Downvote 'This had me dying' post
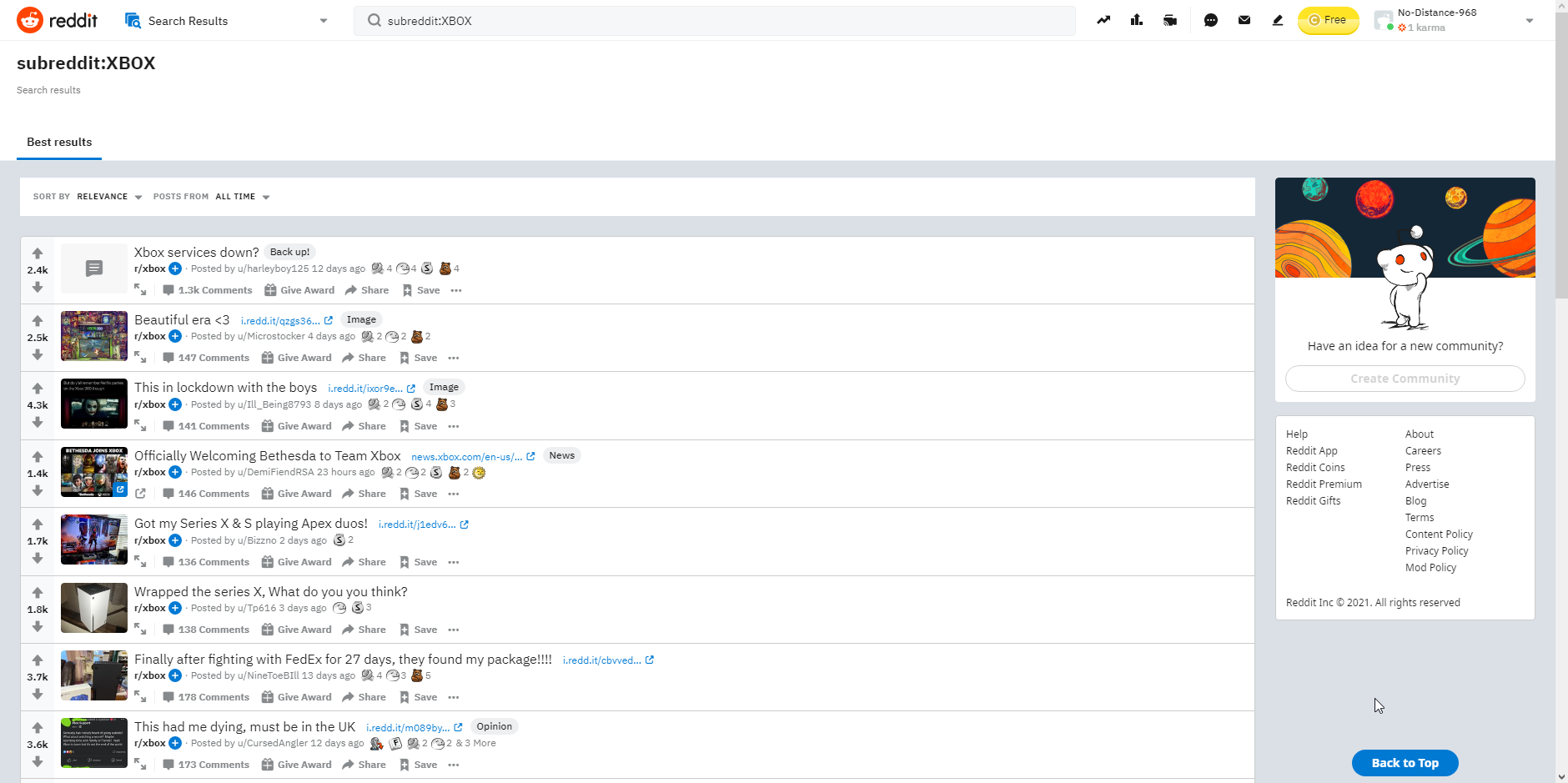Viewport: 1568px width, 783px height. pos(38,762)
